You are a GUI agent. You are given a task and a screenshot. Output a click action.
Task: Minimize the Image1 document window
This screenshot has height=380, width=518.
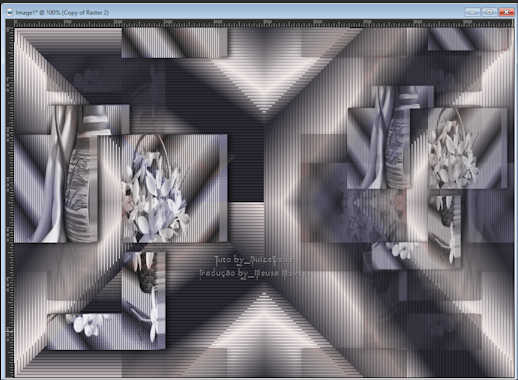pyautogui.click(x=472, y=12)
